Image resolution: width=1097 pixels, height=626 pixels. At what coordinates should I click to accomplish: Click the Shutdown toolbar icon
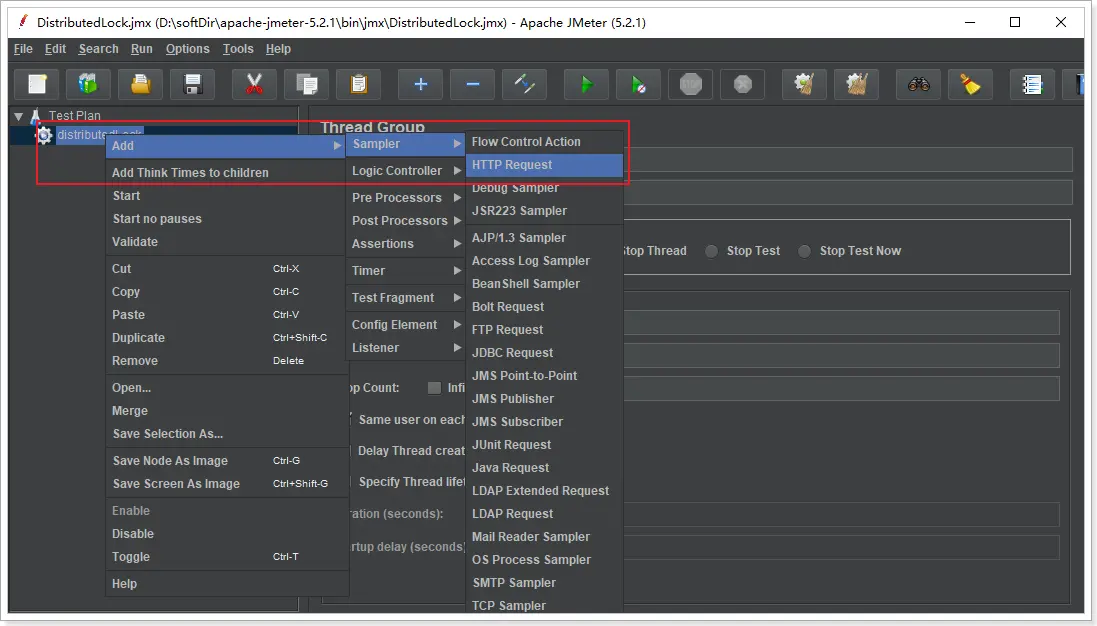(742, 85)
